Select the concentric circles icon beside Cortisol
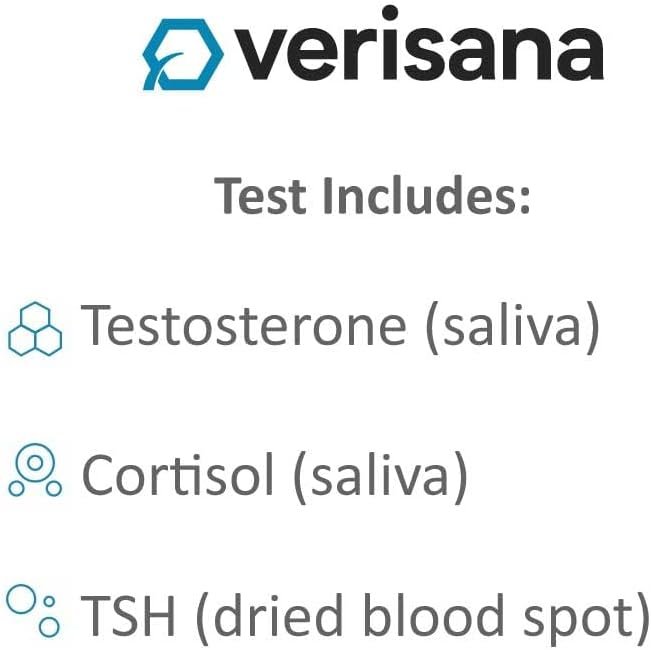This screenshot has height=650, width=651. 35,473
